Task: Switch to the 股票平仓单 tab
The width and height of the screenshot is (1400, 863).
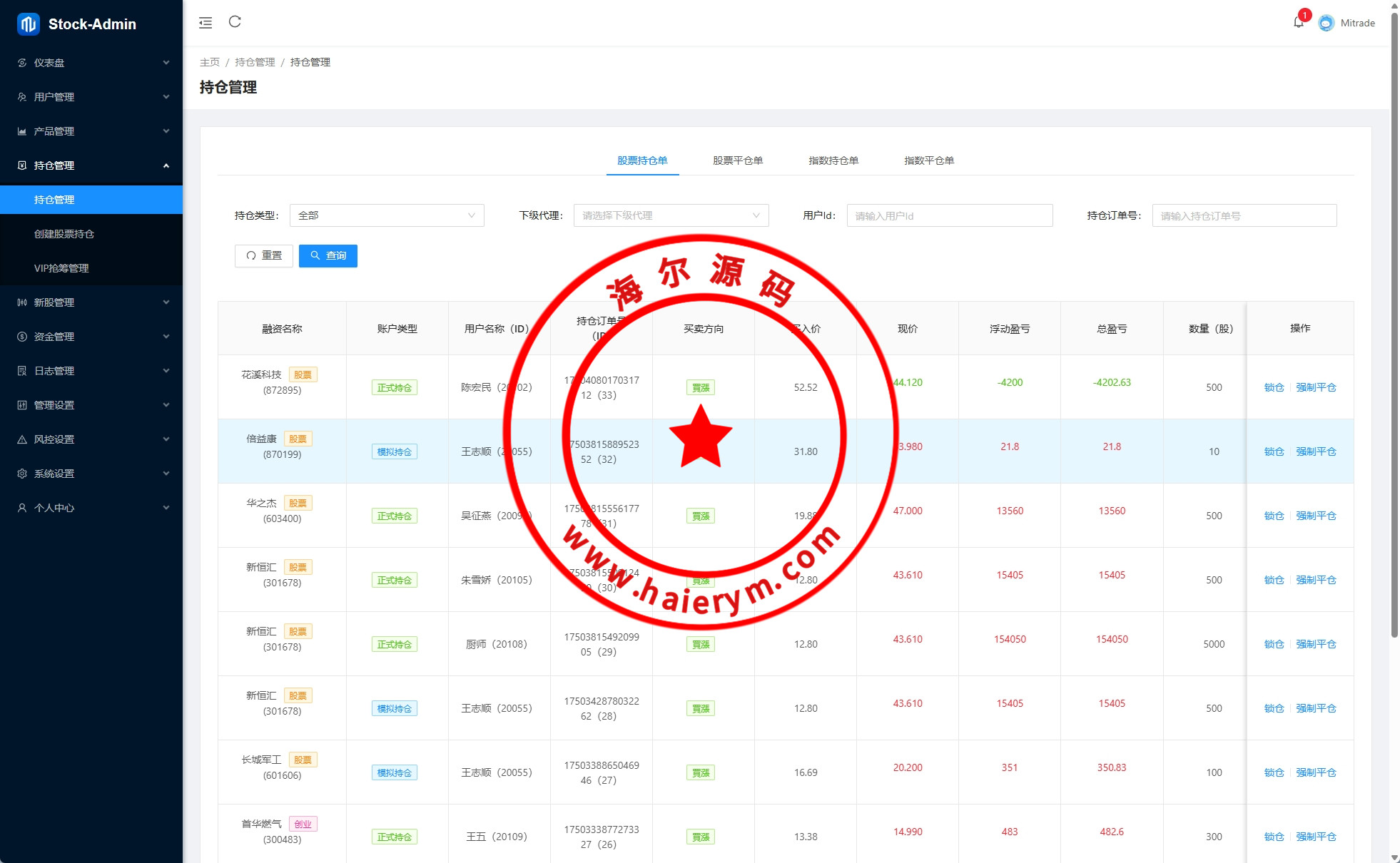Action: click(738, 160)
